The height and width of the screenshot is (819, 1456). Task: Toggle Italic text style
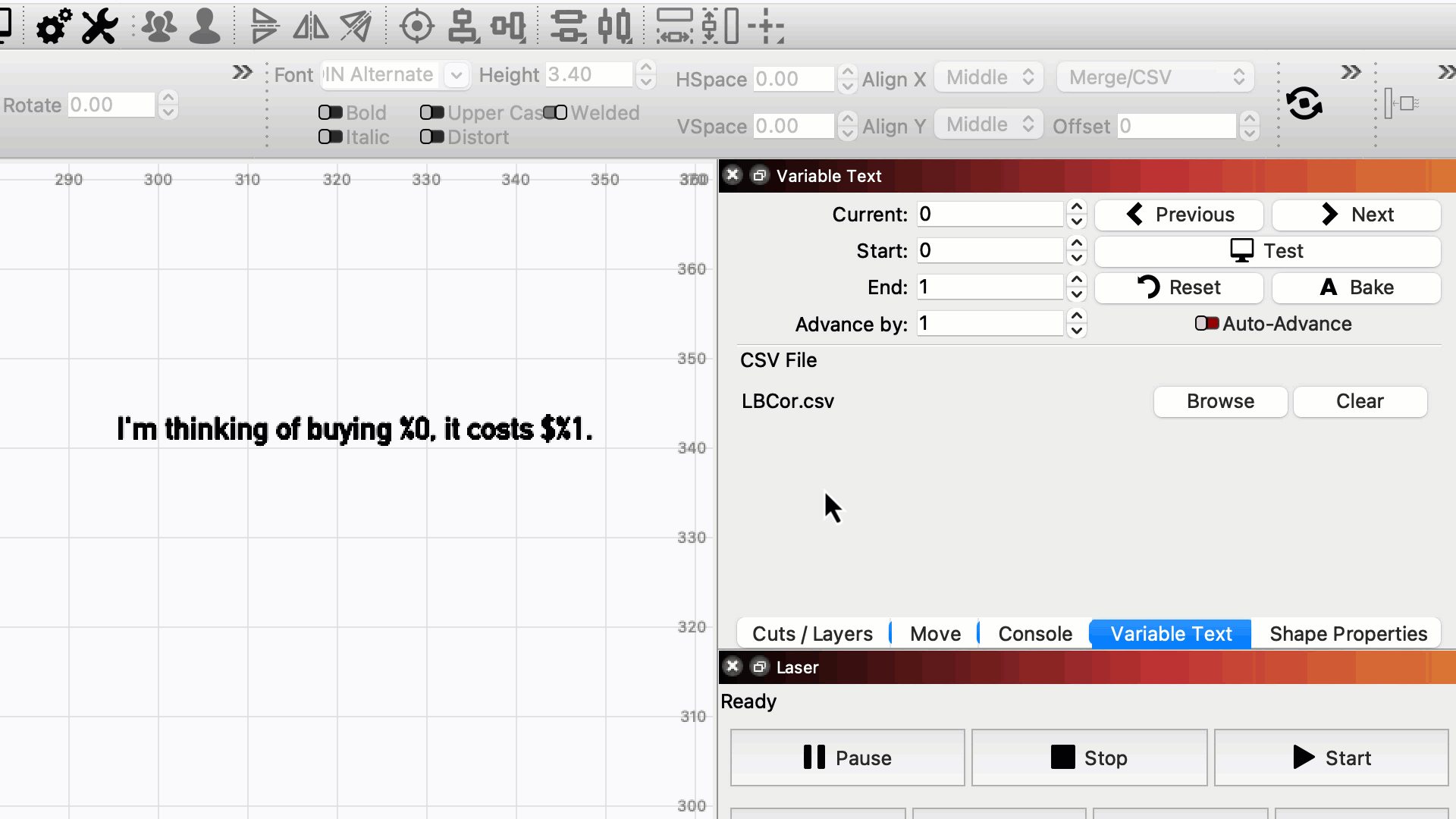330,136
